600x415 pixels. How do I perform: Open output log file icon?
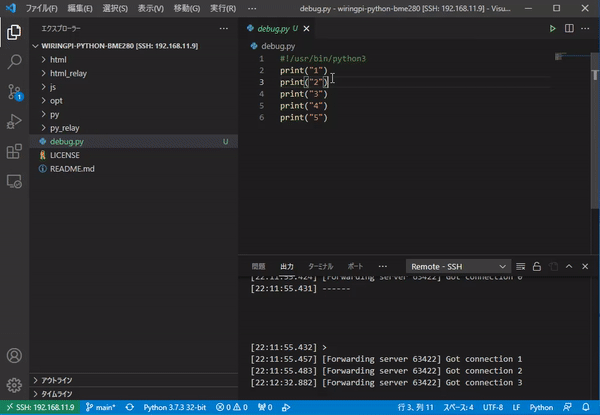(x=553, y=267)
